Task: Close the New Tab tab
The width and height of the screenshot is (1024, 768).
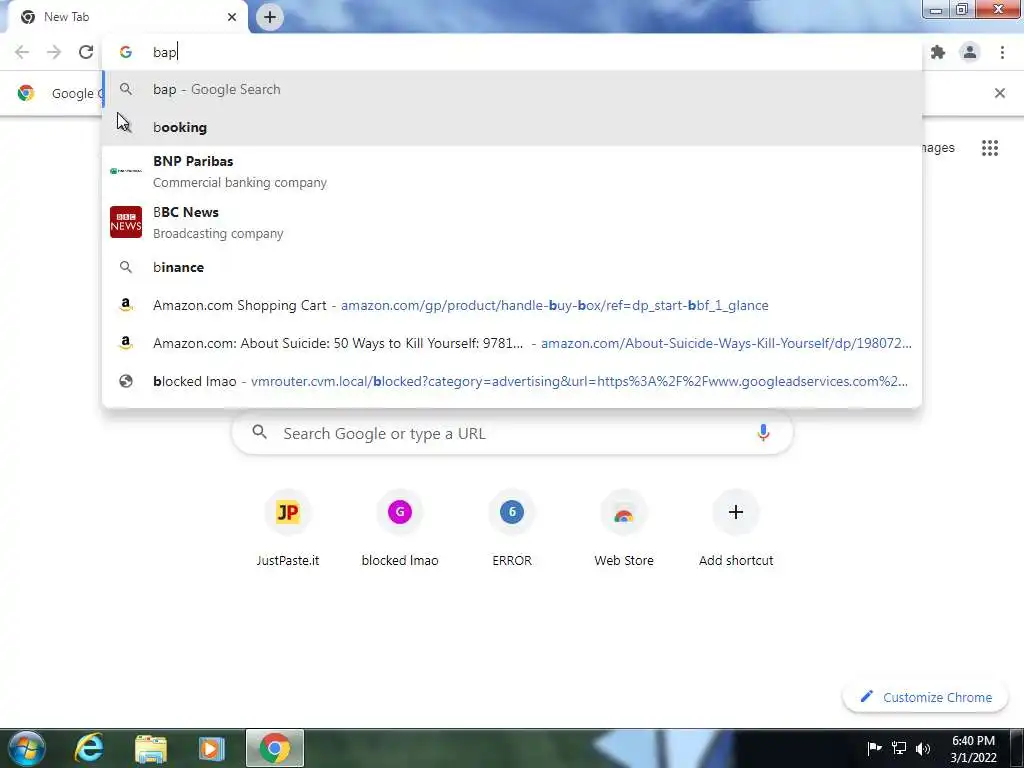Action: click(232, 17)
